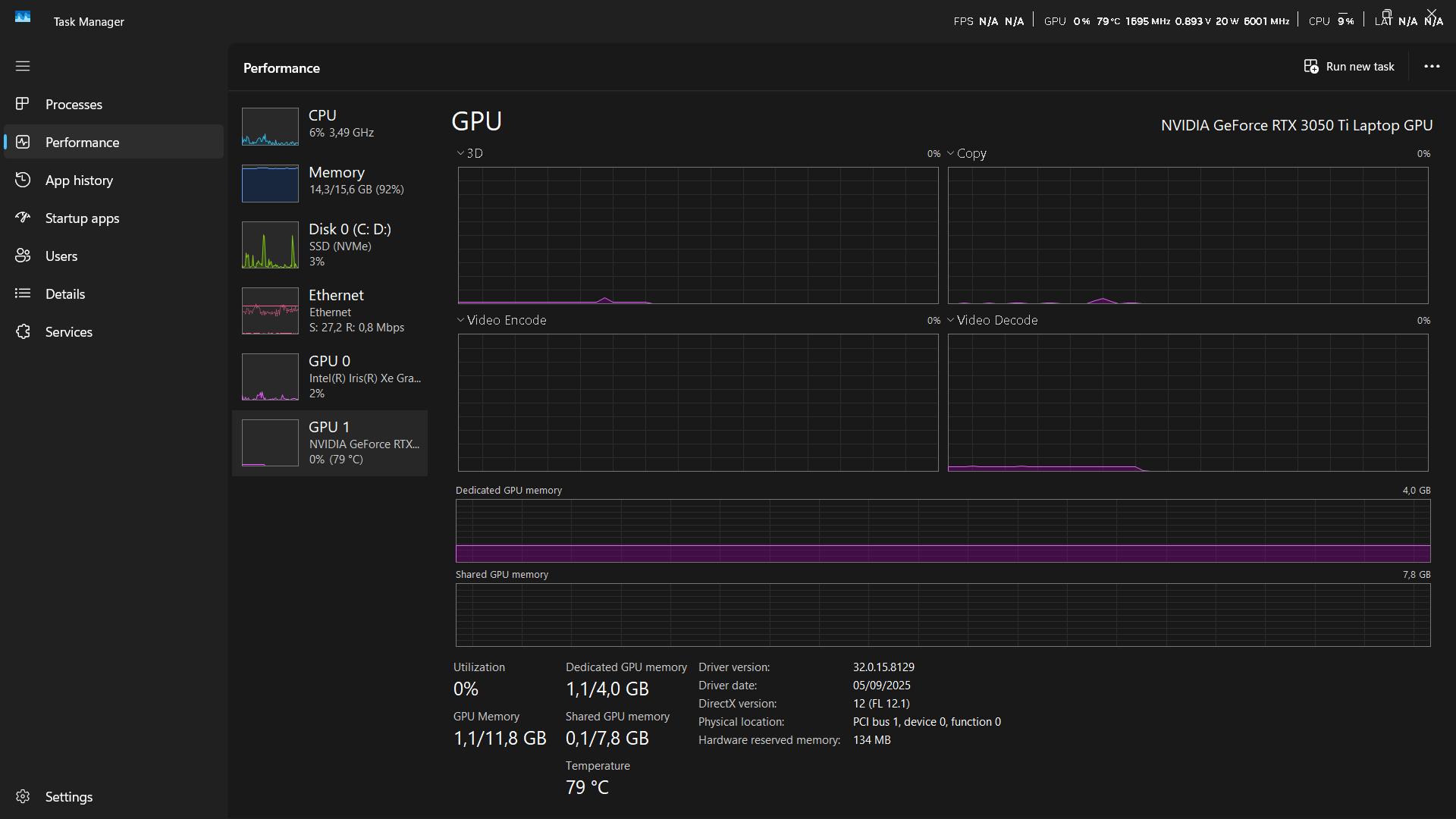Select the Disk 0 SSD graph thumbnail

(x=270, y=245)
